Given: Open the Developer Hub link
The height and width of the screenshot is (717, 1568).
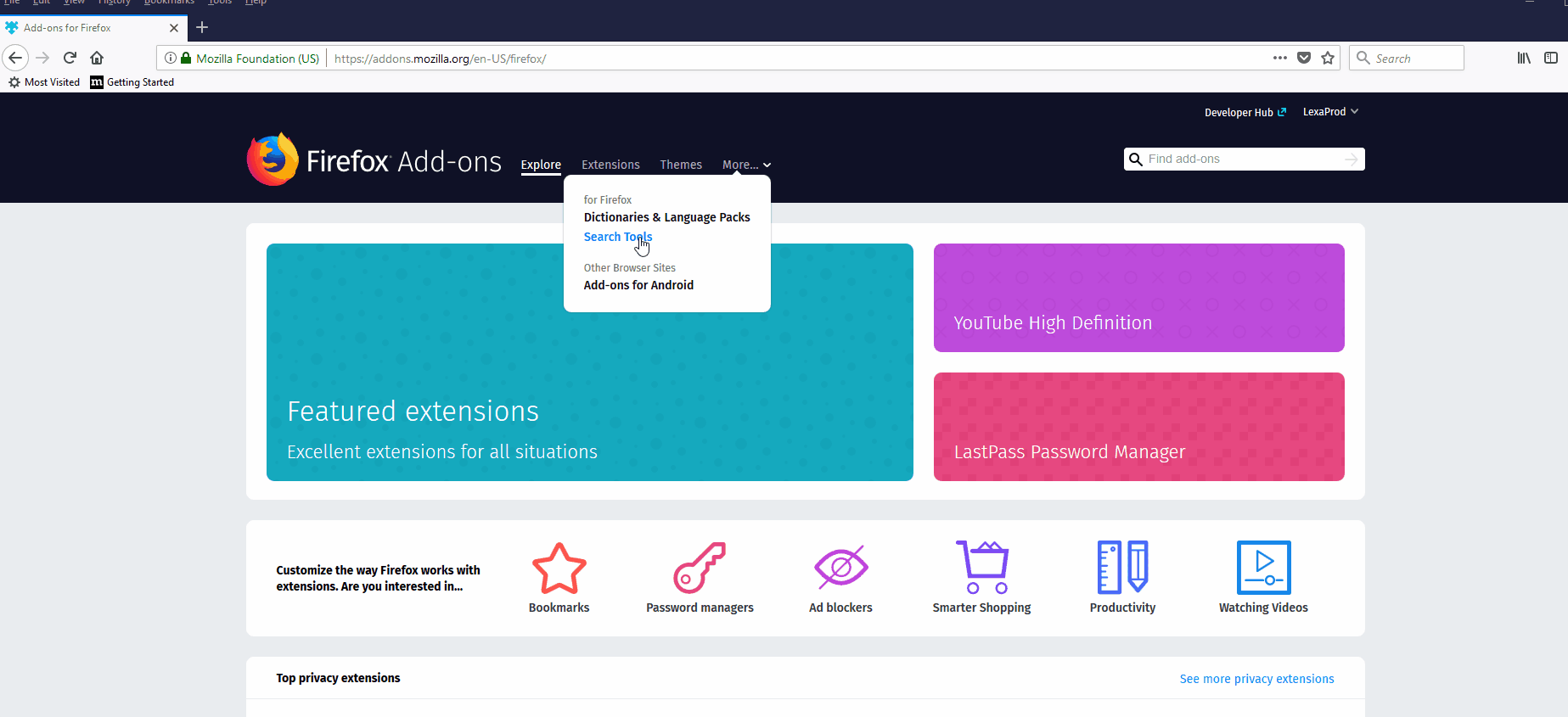Looking at the screenshot, I should [x=1245, y=112].
